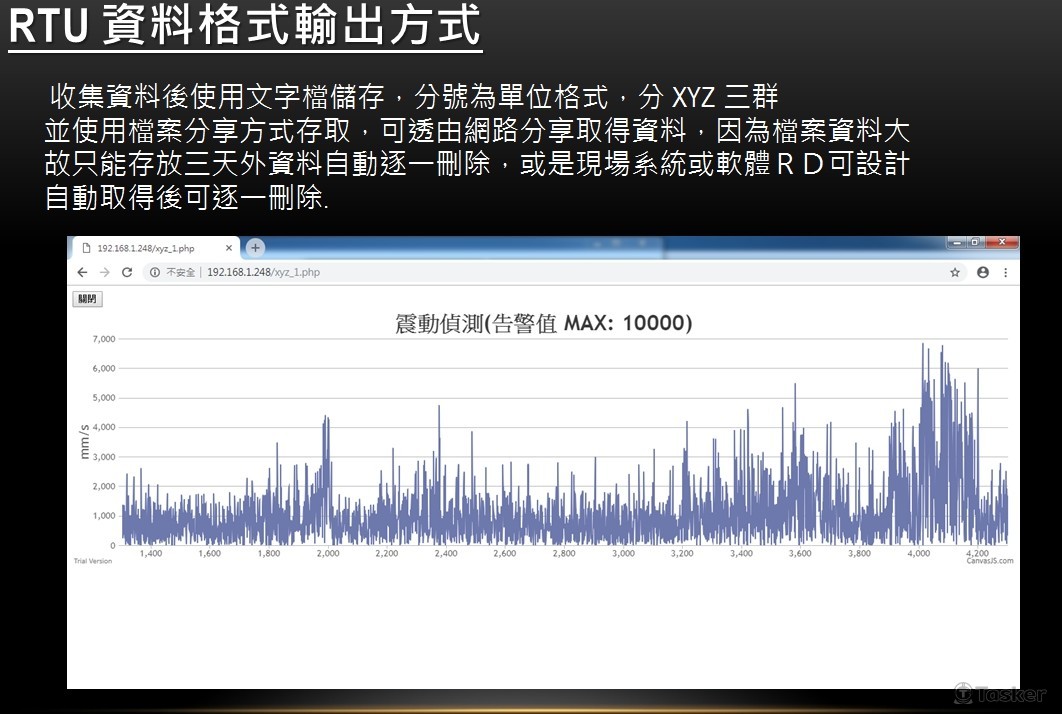This screenshot has height=714, width=1062.
Task: Bookmark the page using the star icon
Action: click(x=957, y=271)
